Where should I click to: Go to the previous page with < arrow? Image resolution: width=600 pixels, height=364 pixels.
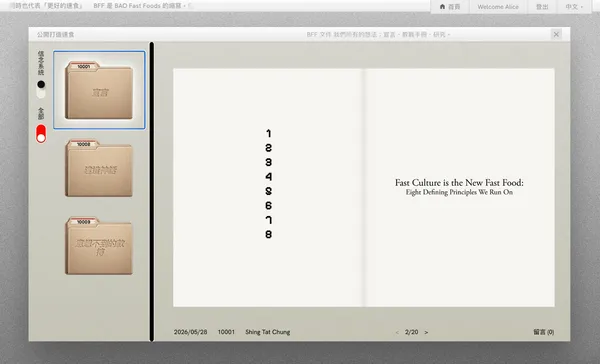click(x=397, y=332)
